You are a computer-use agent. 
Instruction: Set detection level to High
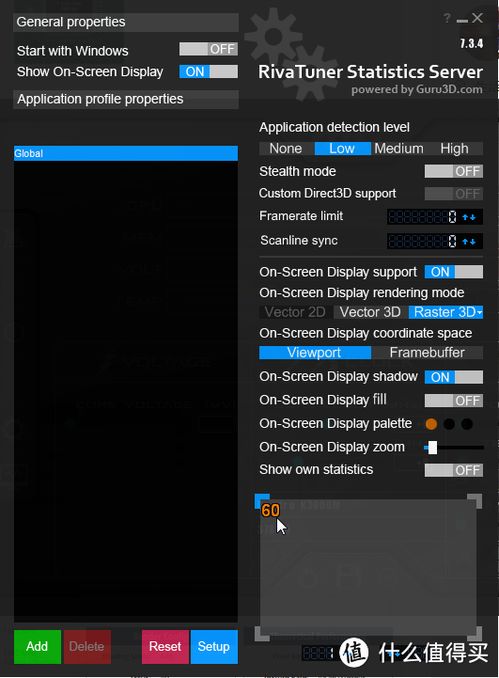pos(454,149)
